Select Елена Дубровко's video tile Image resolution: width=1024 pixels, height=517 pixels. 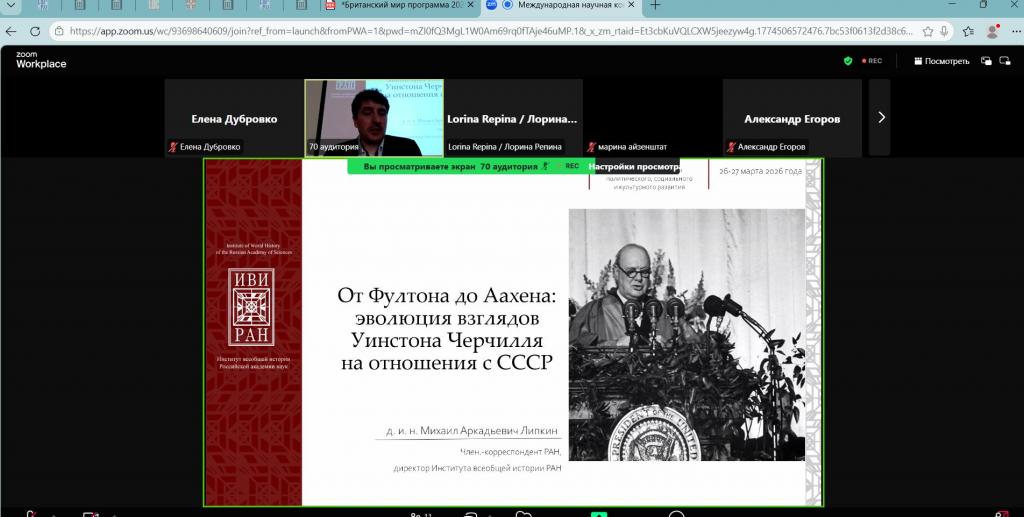pos(234,118)
